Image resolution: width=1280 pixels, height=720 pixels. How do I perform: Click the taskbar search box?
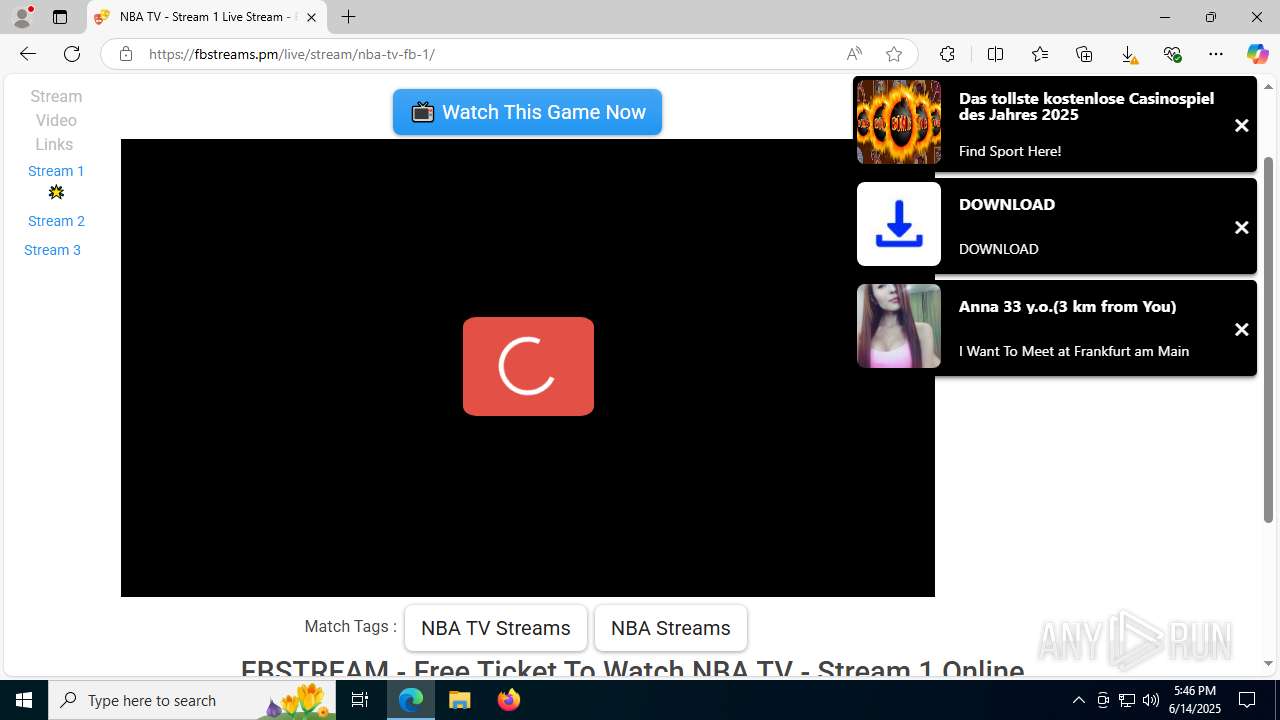[192, 700]
